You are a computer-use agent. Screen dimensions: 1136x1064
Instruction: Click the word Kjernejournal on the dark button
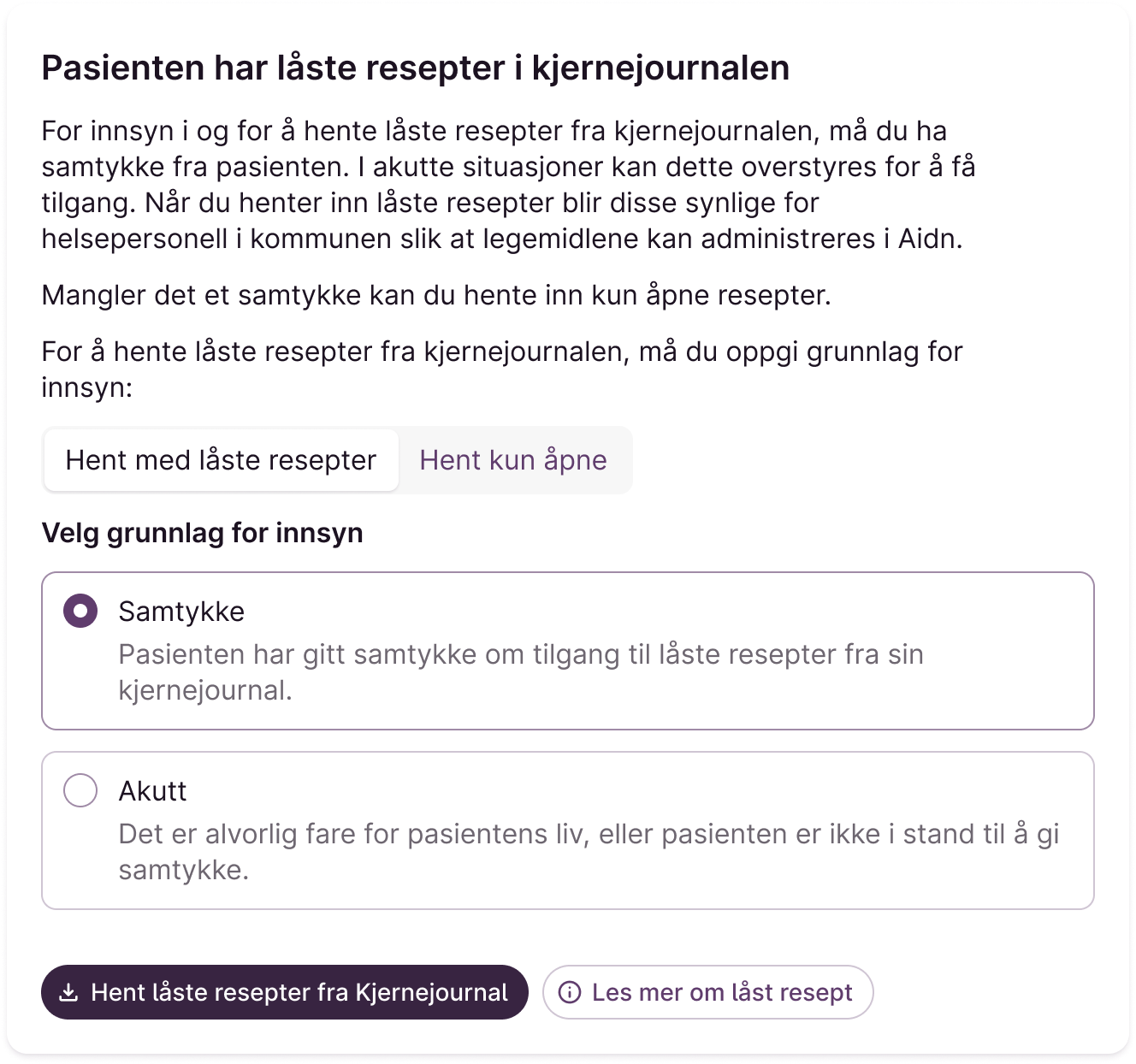(x=431, y=992)
